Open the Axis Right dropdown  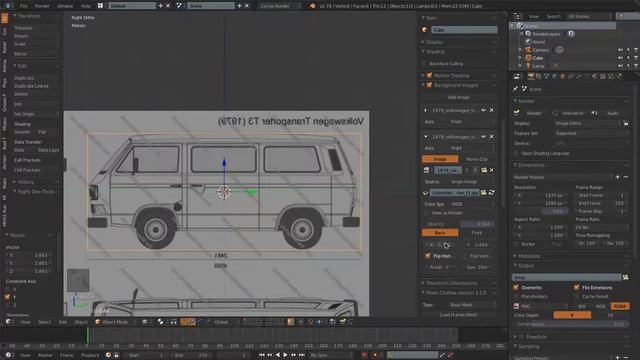[x=472, y=148]
